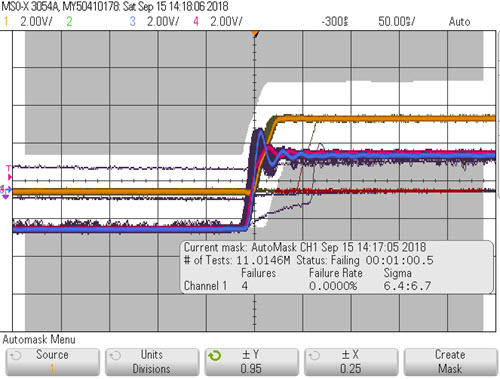Click the Source softkey
Screen dimensions: 500x379
(x=52, y=362)
